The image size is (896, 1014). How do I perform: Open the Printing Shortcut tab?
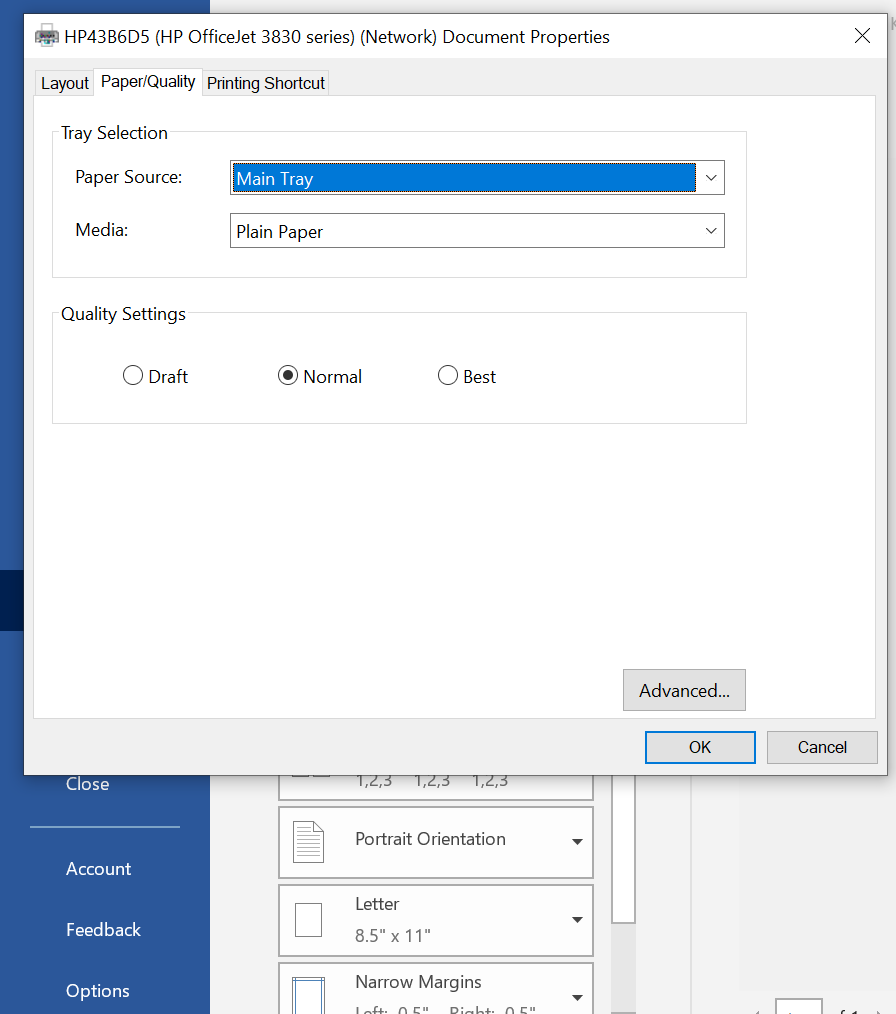tap(266, 83)
